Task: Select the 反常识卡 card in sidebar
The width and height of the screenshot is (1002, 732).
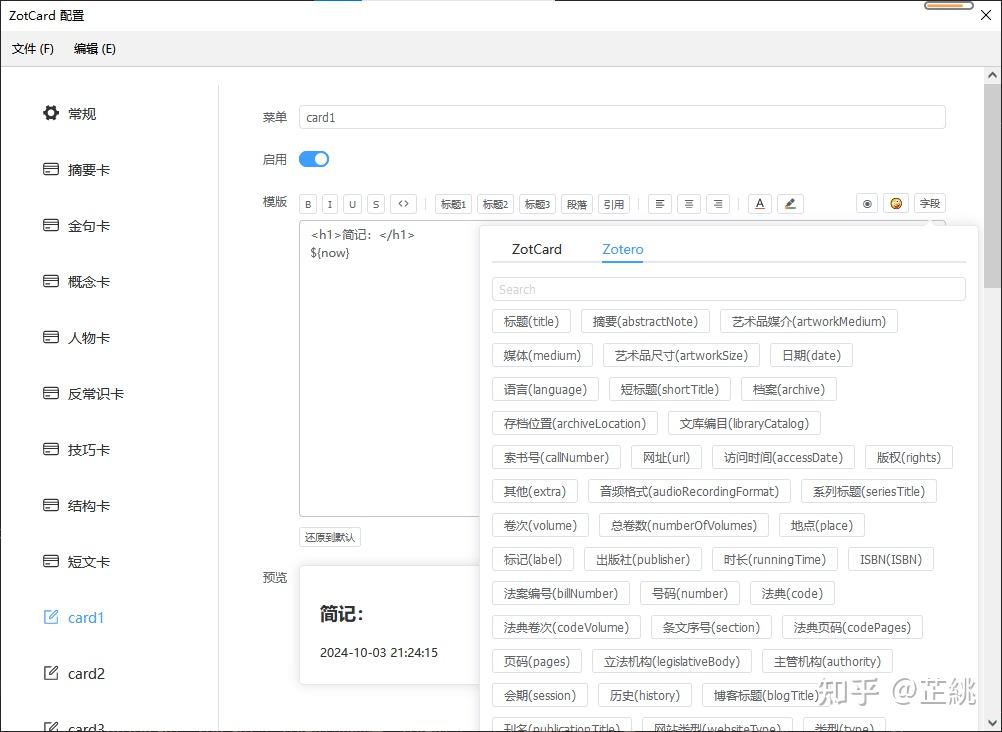Action: (x=83, y=394)
